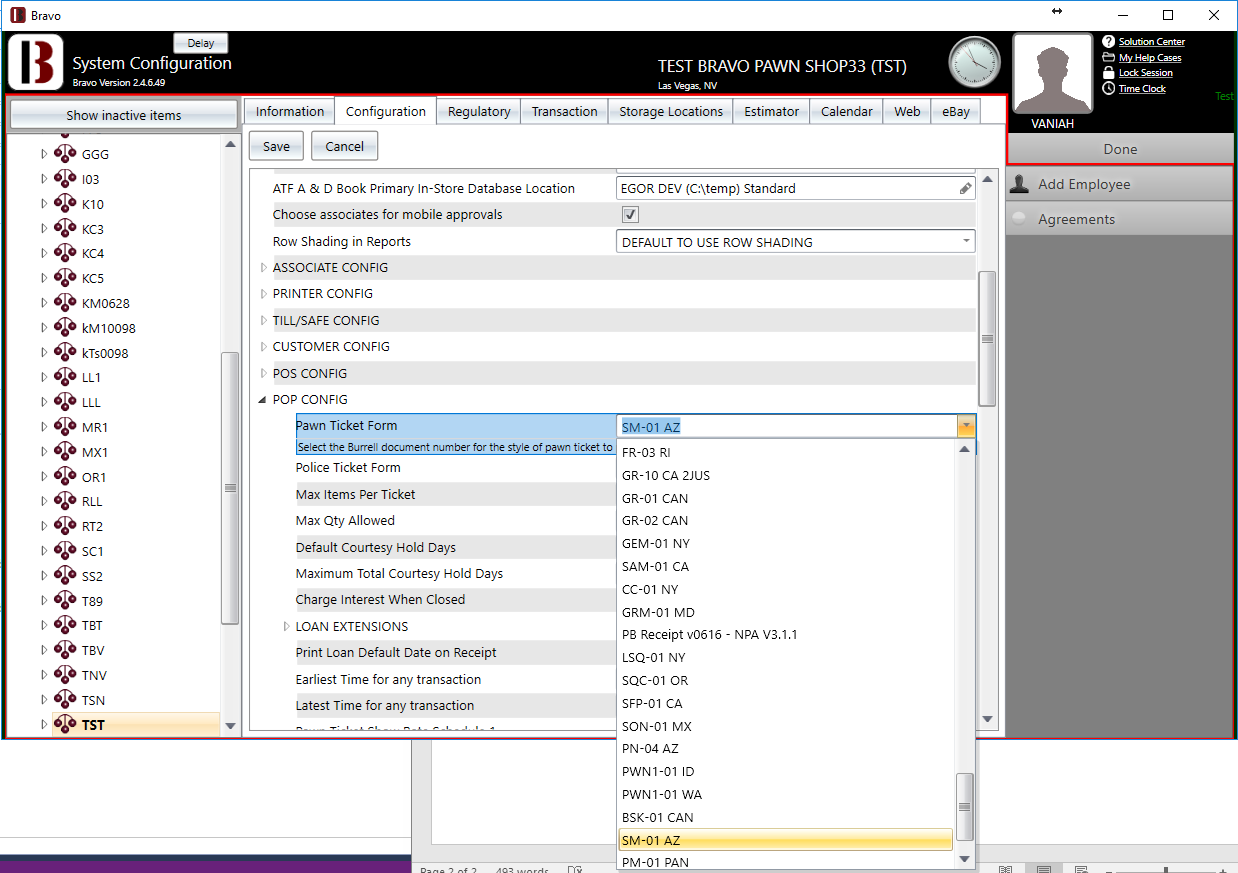Viewport: 1238px width, 873px height.
Task: Expand CUSTOMER CONFIG section
Action: 264,347
